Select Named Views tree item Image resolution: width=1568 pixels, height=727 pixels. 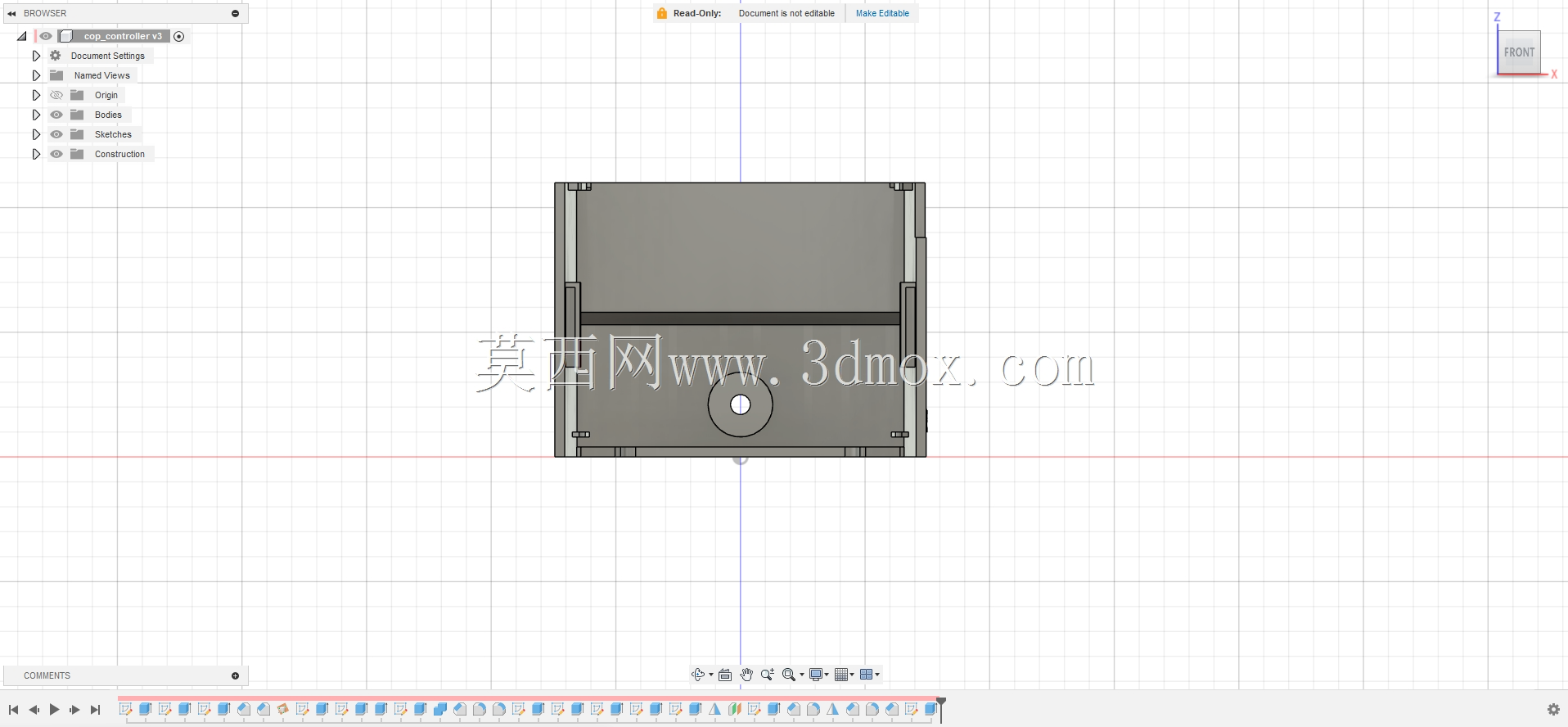pyautogui.click(x=102, y=75)
